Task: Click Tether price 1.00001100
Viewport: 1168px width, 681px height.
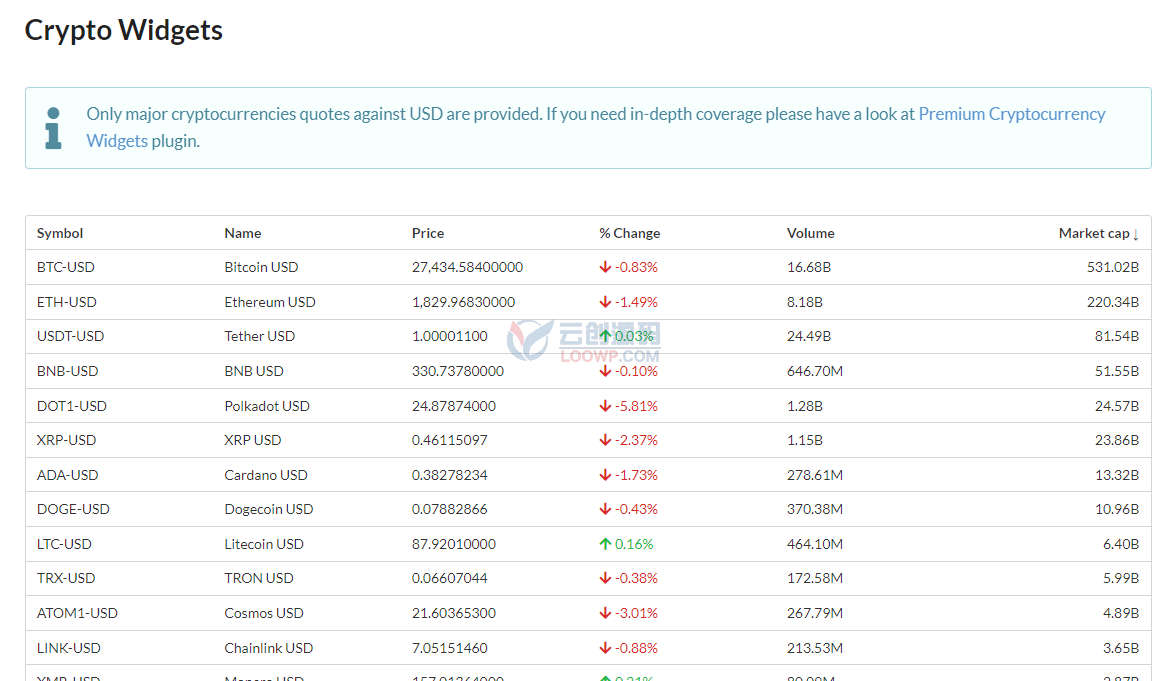Action: click(x=450, y=336)
